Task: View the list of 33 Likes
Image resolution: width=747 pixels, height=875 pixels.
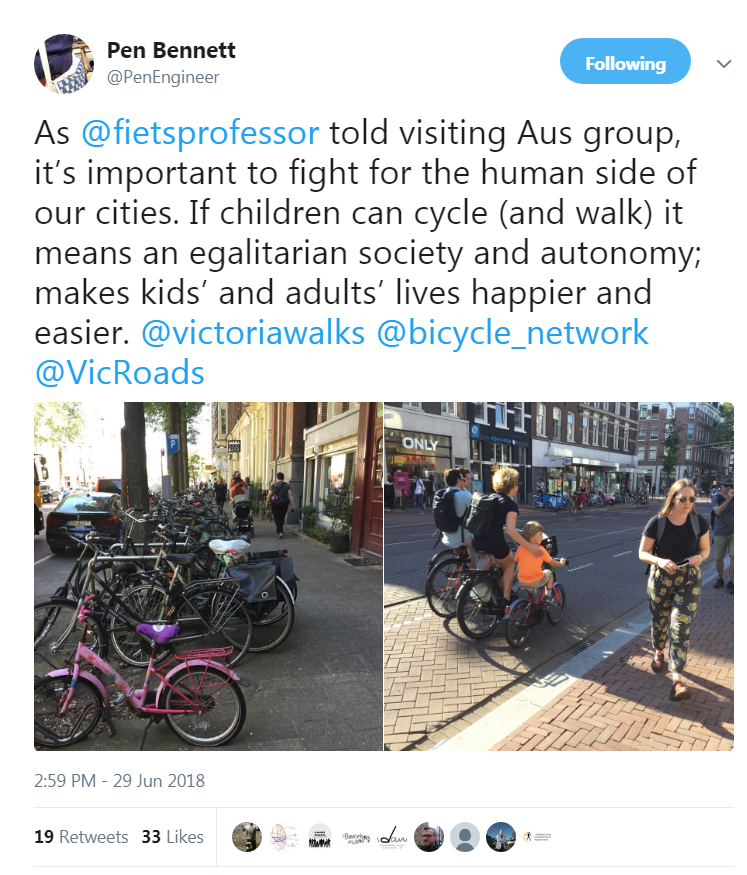Action: click(x=172, y=836)
